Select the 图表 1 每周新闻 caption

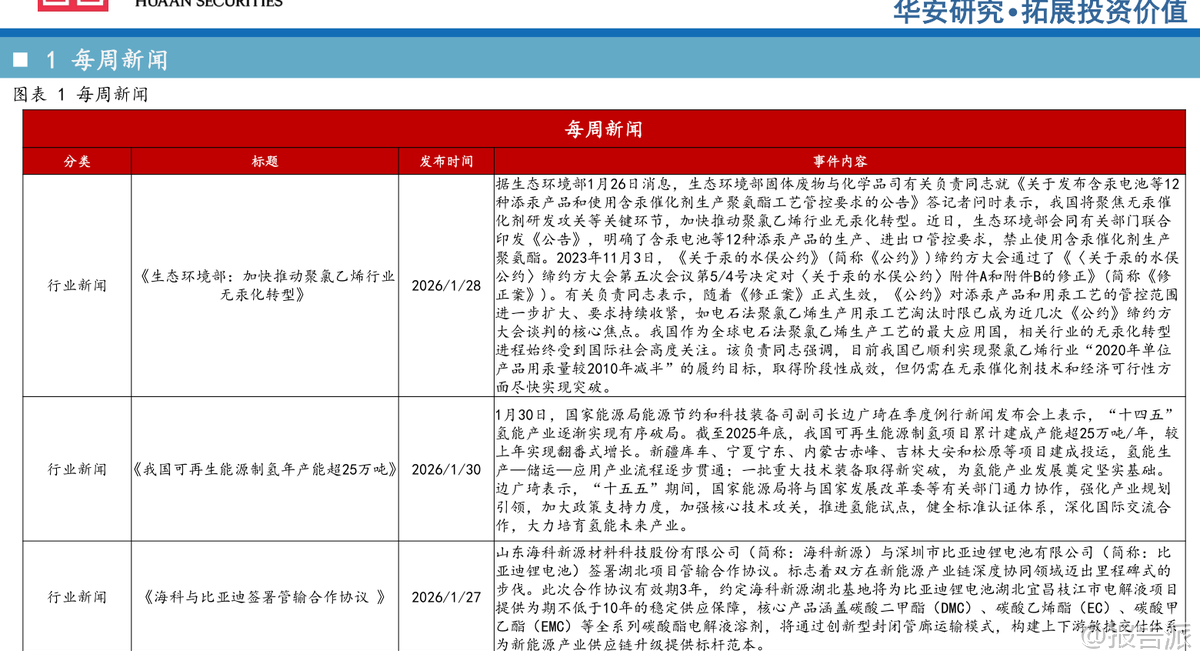coord(80,95)
